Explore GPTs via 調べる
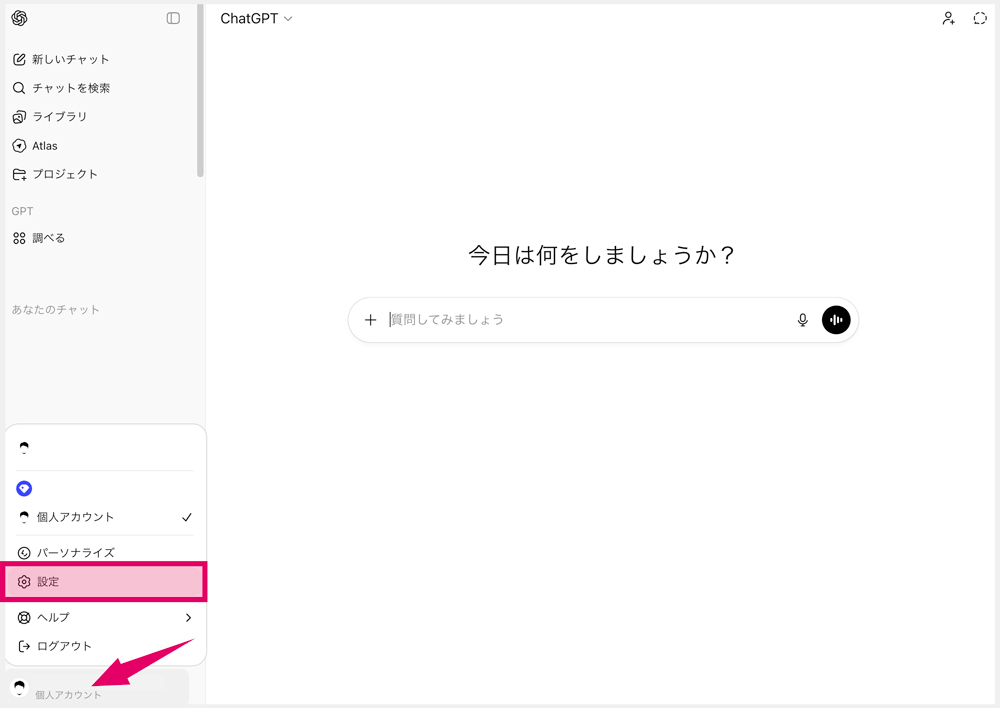The height and width of the screenshot is (708, 1000). [47, 238]
